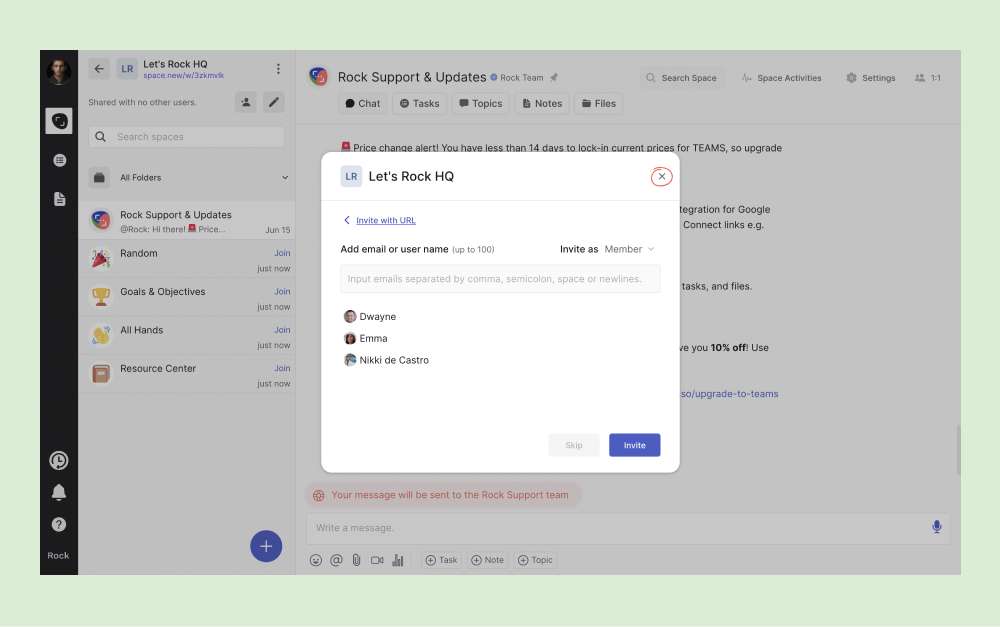Viewport: 1000px width, 627px height.
Task: Open the three-dot workspace menu
Action: coord(278,69)
